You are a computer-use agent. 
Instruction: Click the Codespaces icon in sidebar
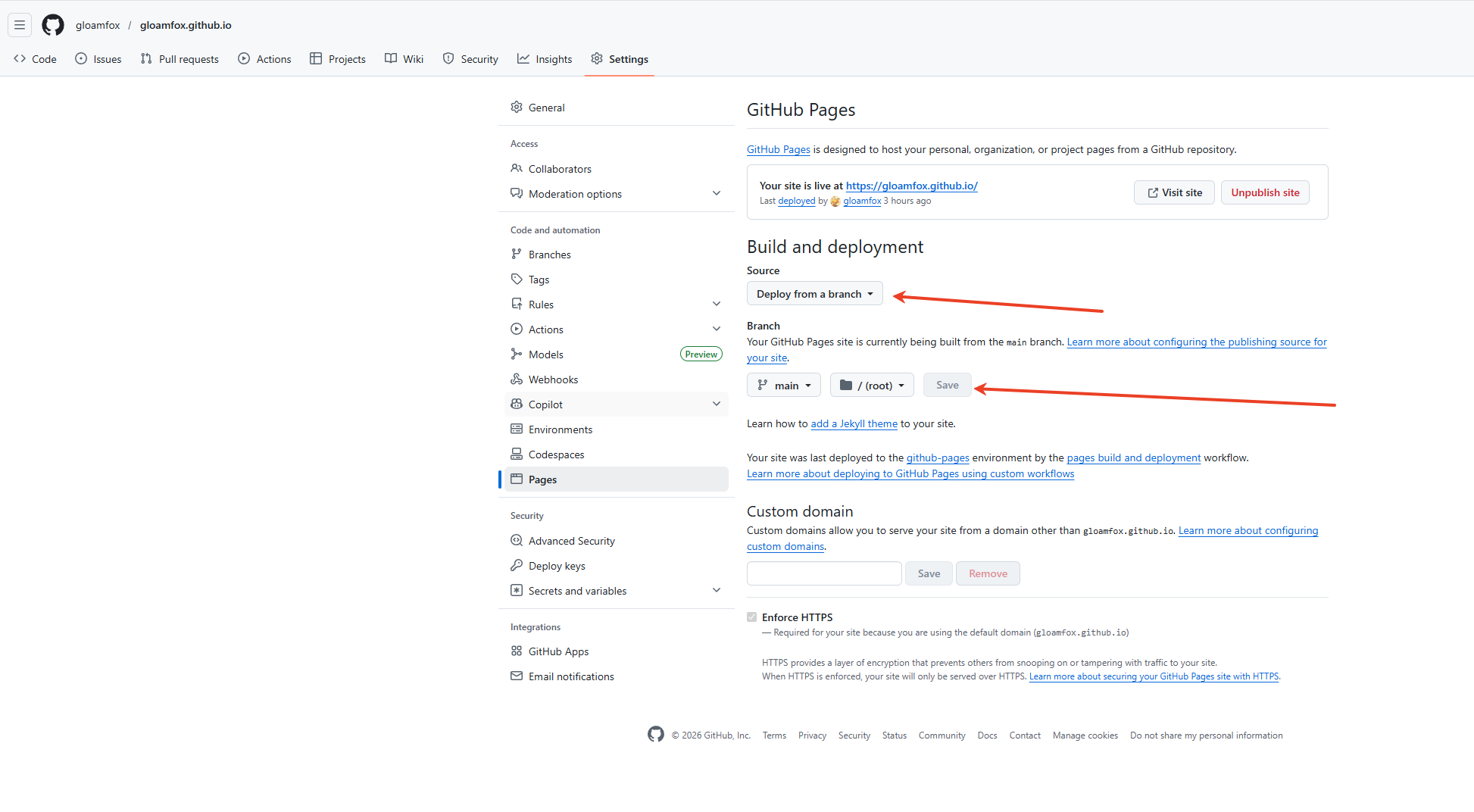click(517, 454)
